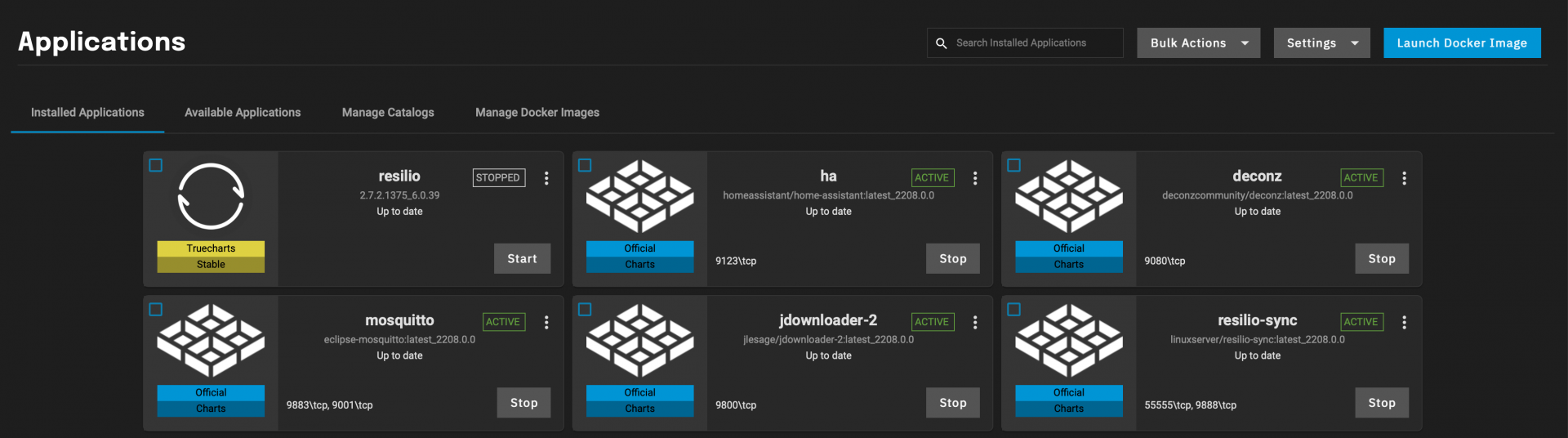1568x438 pixels.
Task: Click linuxserver/resilio-sync:latest_2208.0.0 image text
Action: pyautogui.click(x=1257, y=340)
